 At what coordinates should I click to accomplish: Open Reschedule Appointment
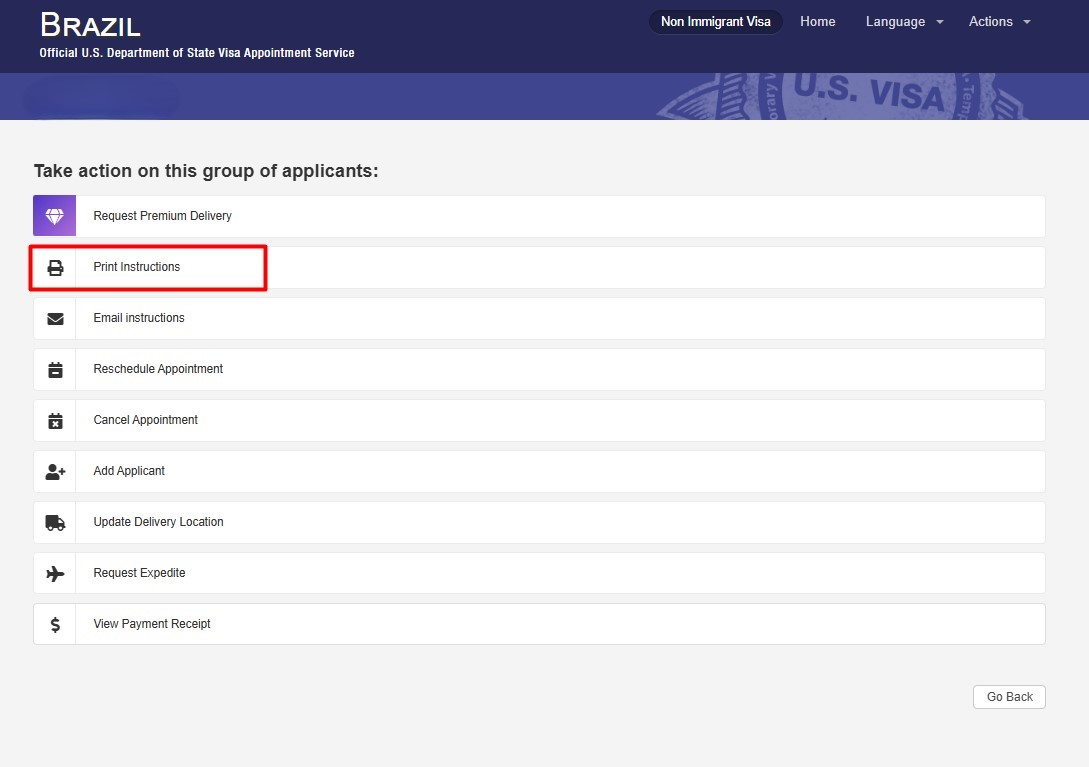pyautogui.click(x=158, y=369)
